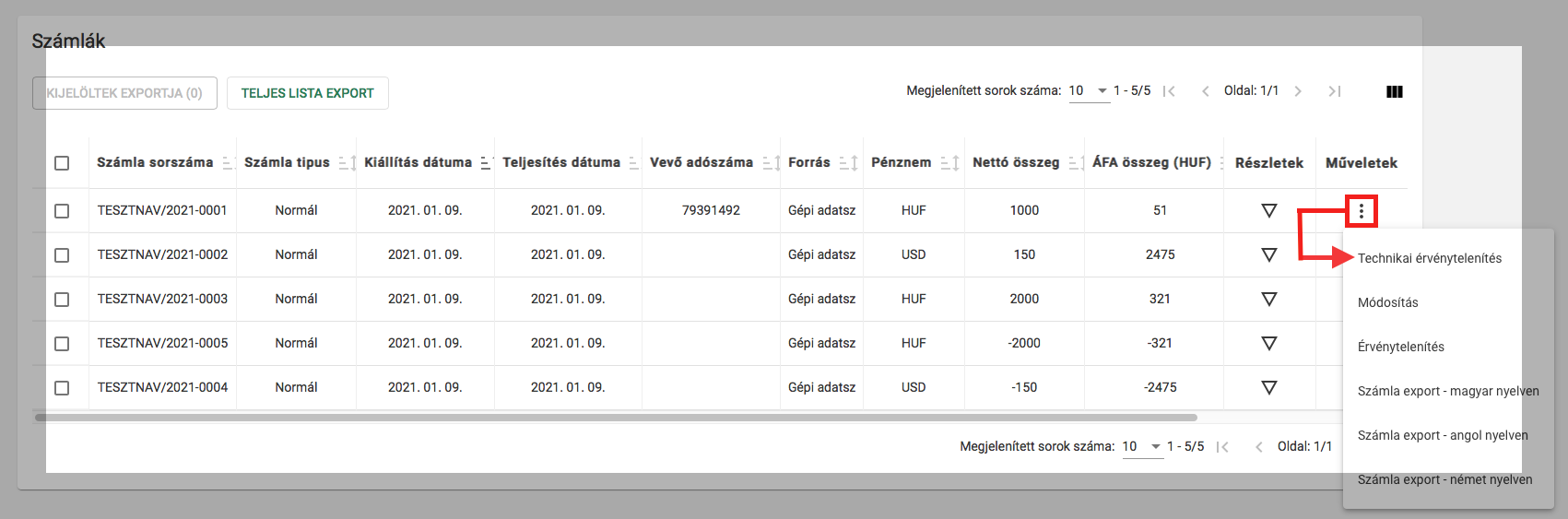Go to next page using the top pagination arrow

pyautogui.click(x=1298, y=91)
